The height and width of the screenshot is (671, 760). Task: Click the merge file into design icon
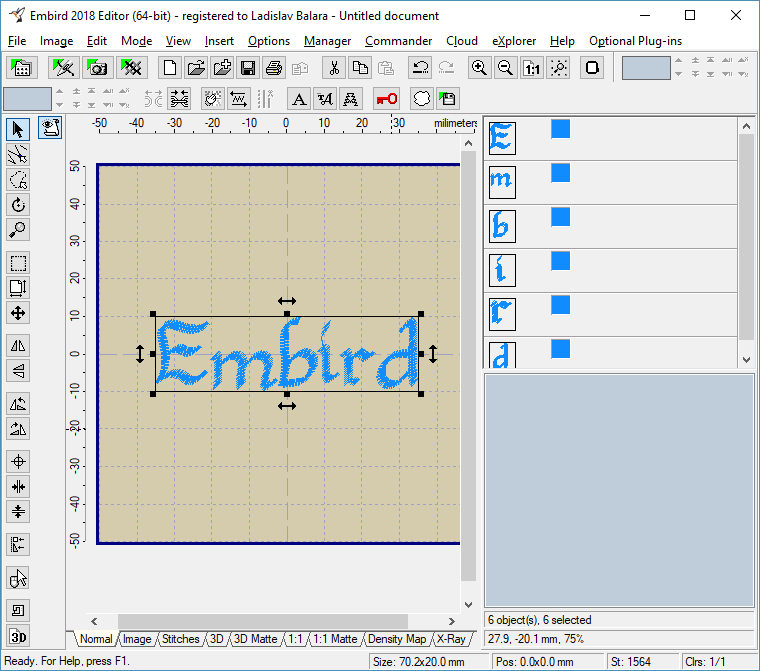tap(222, 68)
